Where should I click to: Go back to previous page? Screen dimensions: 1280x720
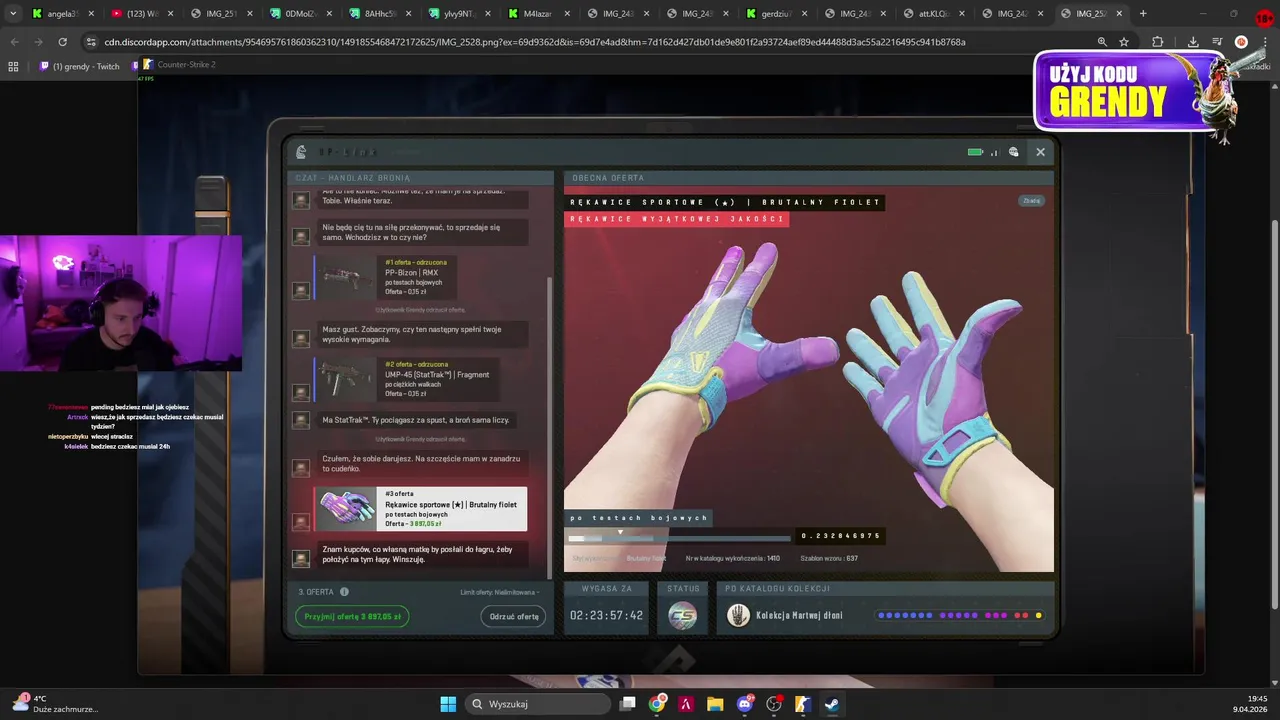(x=15, y=42)
